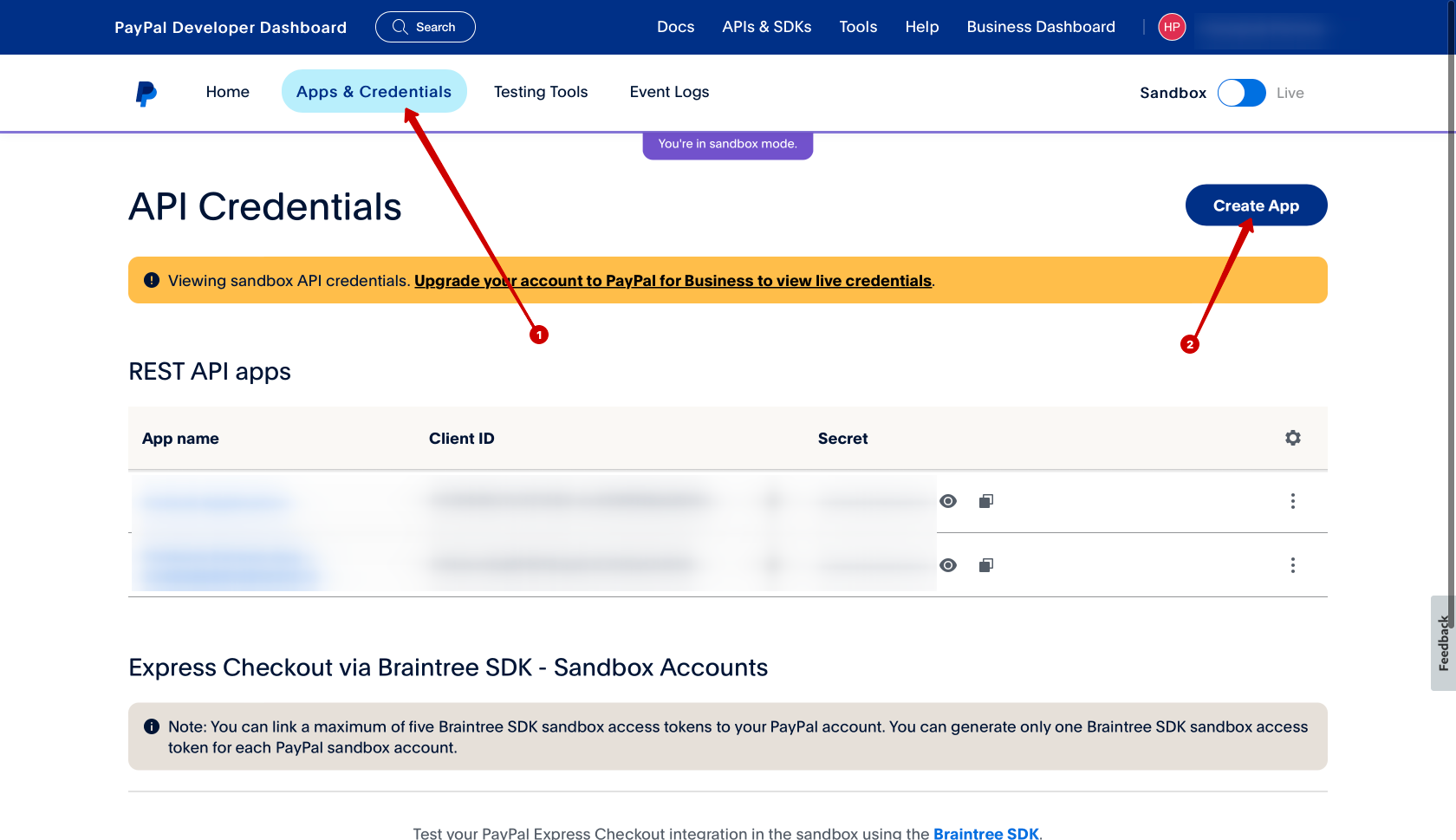Click the Create App button
1456x840 pixels.
tap(1257, 205)
